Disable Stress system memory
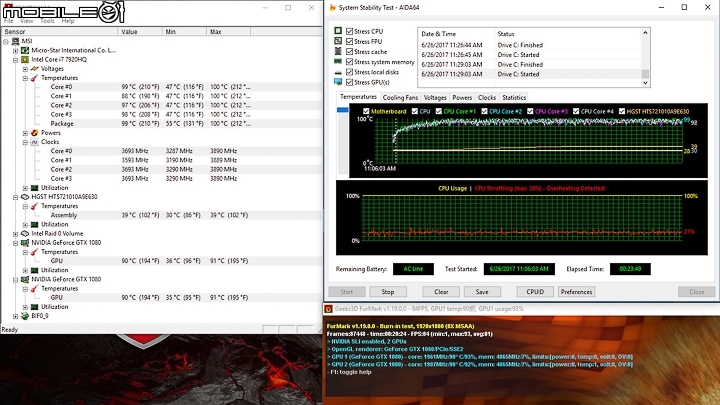Image resolution: width=720 pixels, height=405 pixels. click(349, 62)
